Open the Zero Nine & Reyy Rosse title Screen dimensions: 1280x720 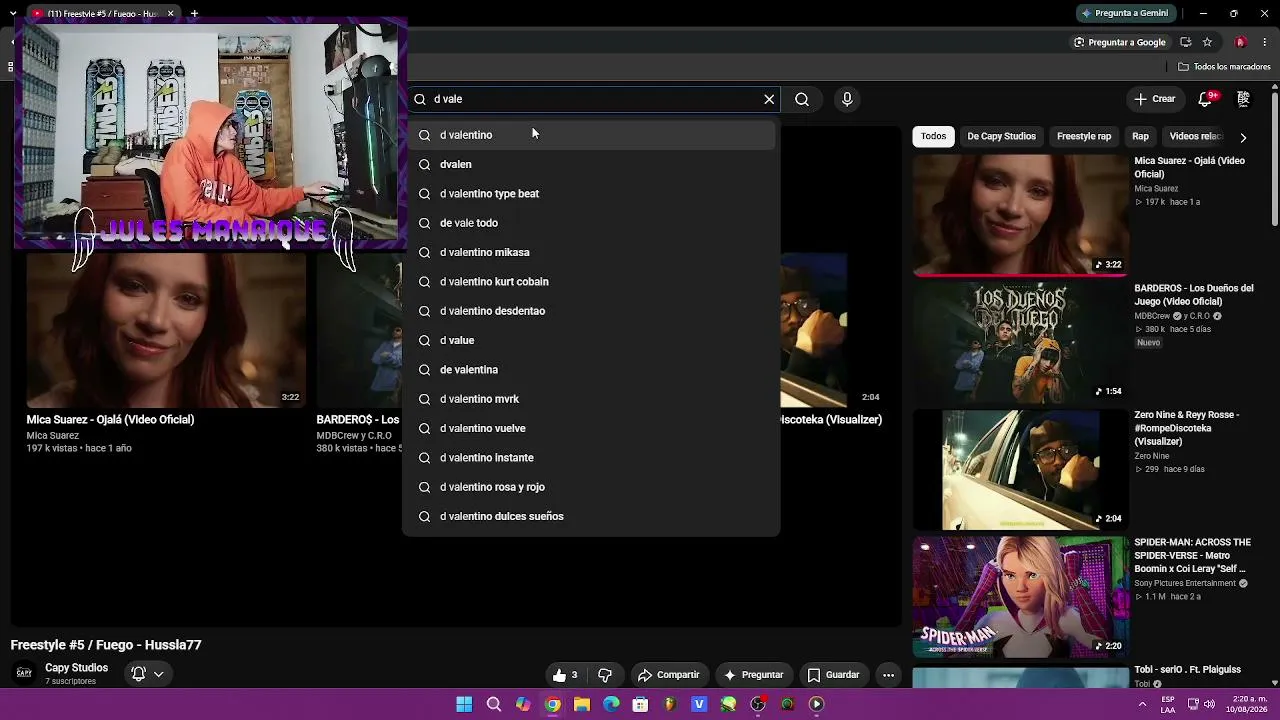tap(1187, 428)
